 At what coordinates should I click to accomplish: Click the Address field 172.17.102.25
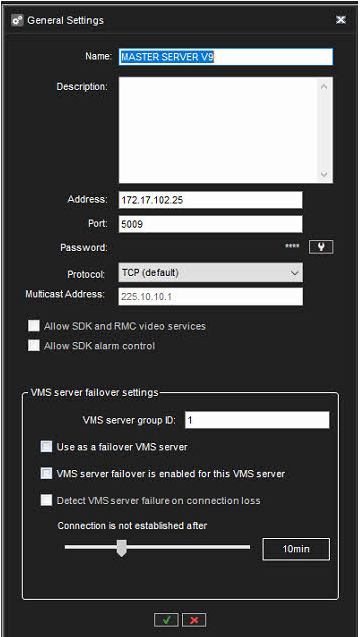210,200
